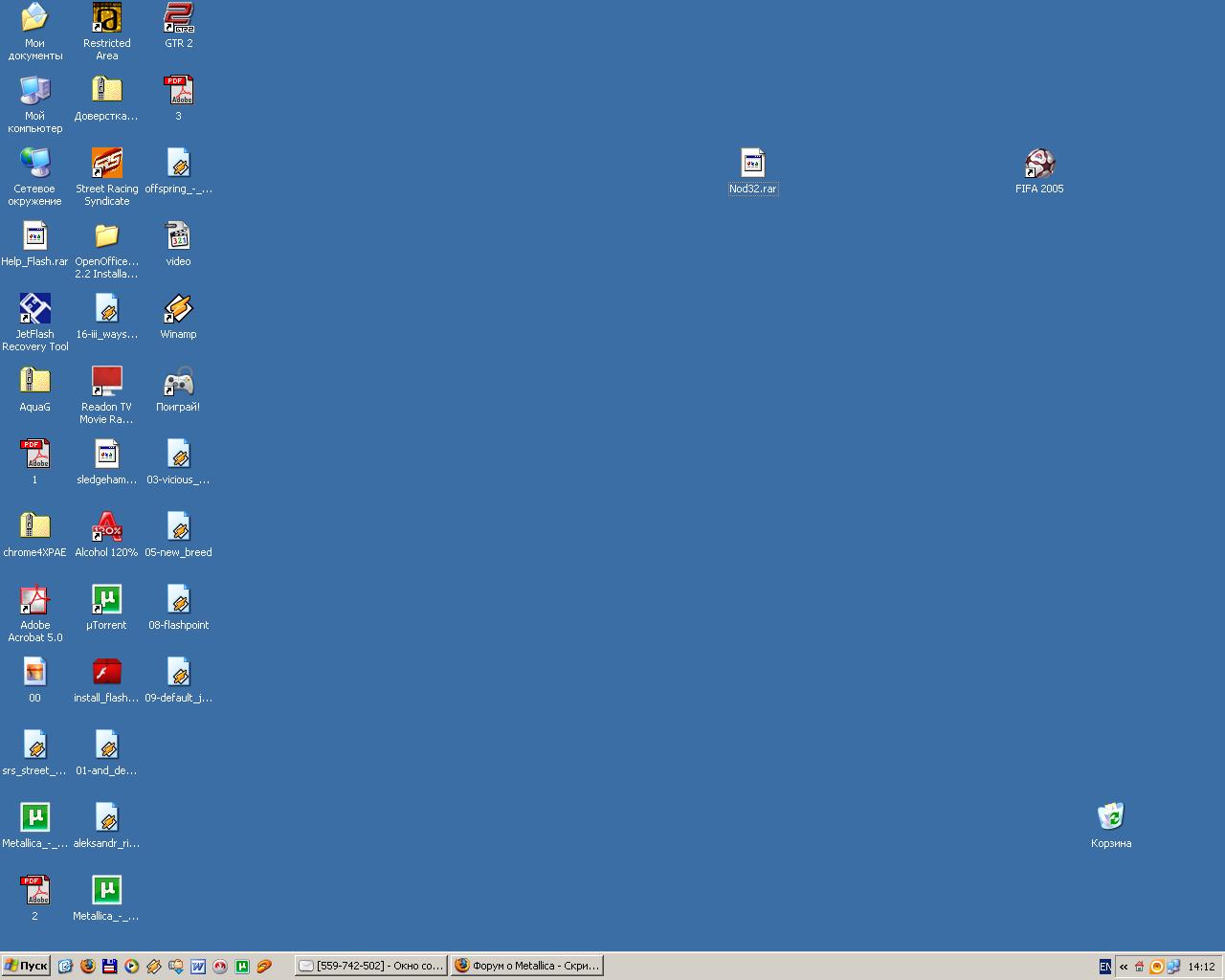Switch to the [559-742-502] chat window

tap(370, 967)
